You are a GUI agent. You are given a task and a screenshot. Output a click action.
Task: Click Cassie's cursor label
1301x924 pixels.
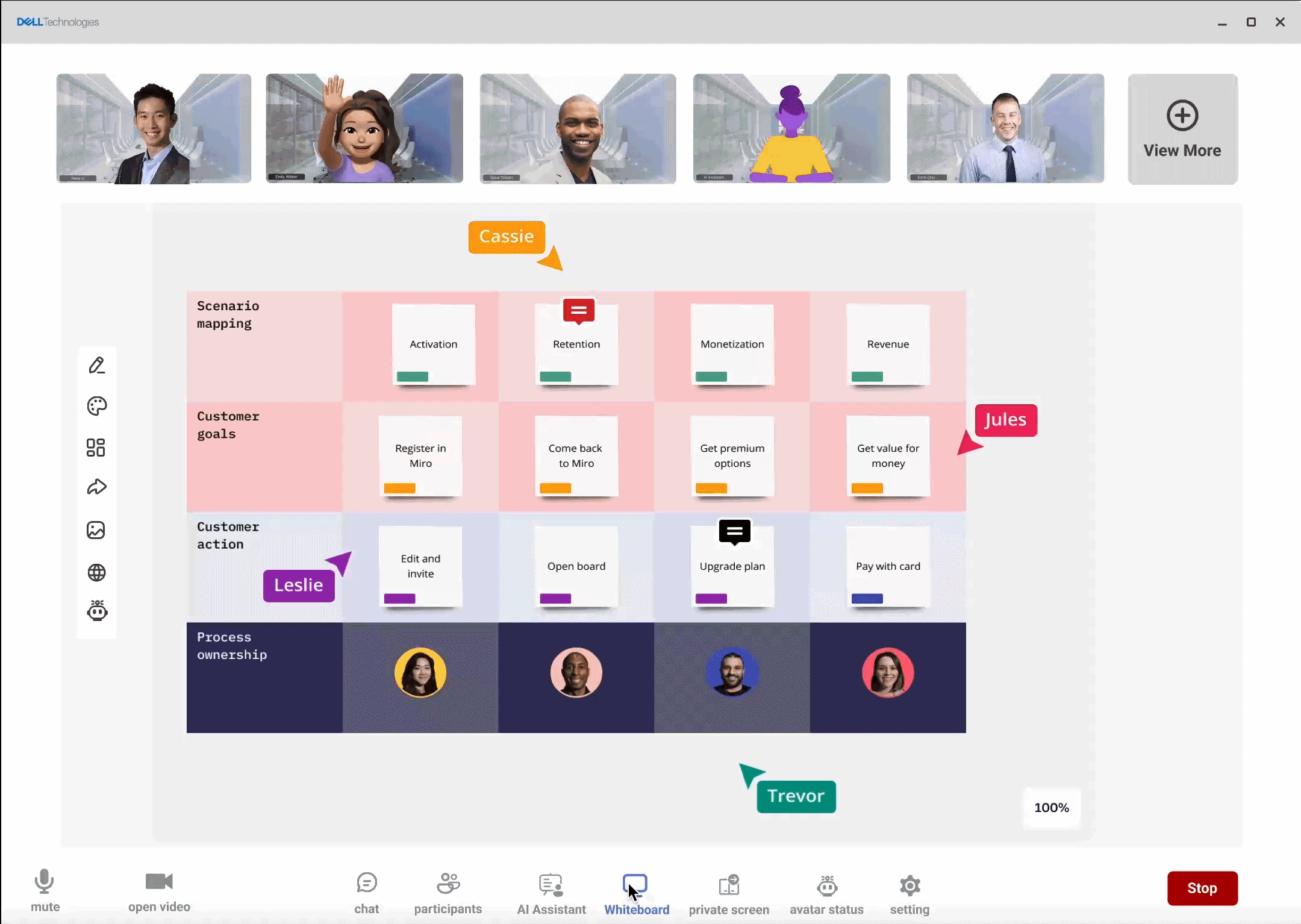point(507,237)
